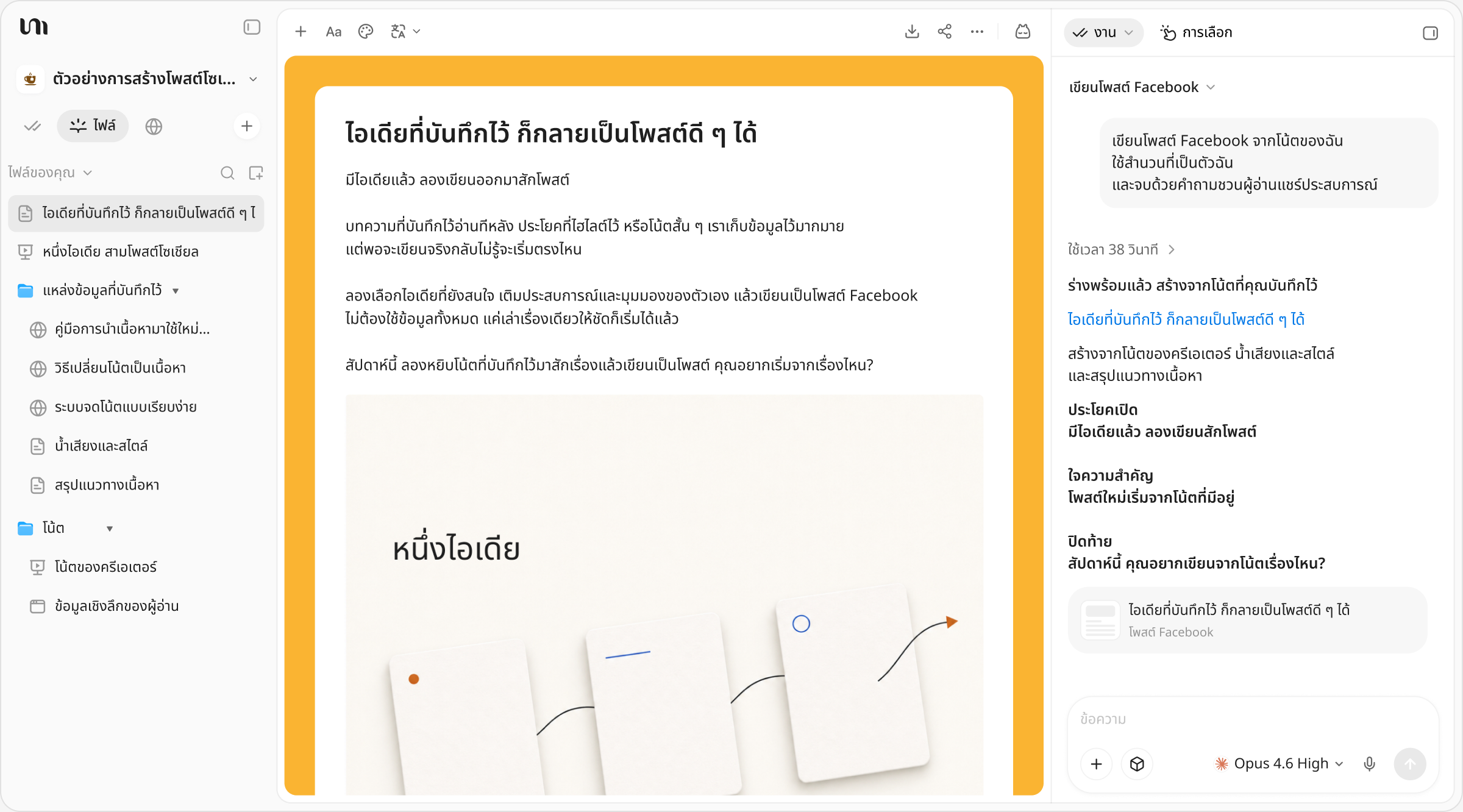Click the ปิดท้าย heading in chat
The height and width of the screenshot is (812, 1463).
1089,541
